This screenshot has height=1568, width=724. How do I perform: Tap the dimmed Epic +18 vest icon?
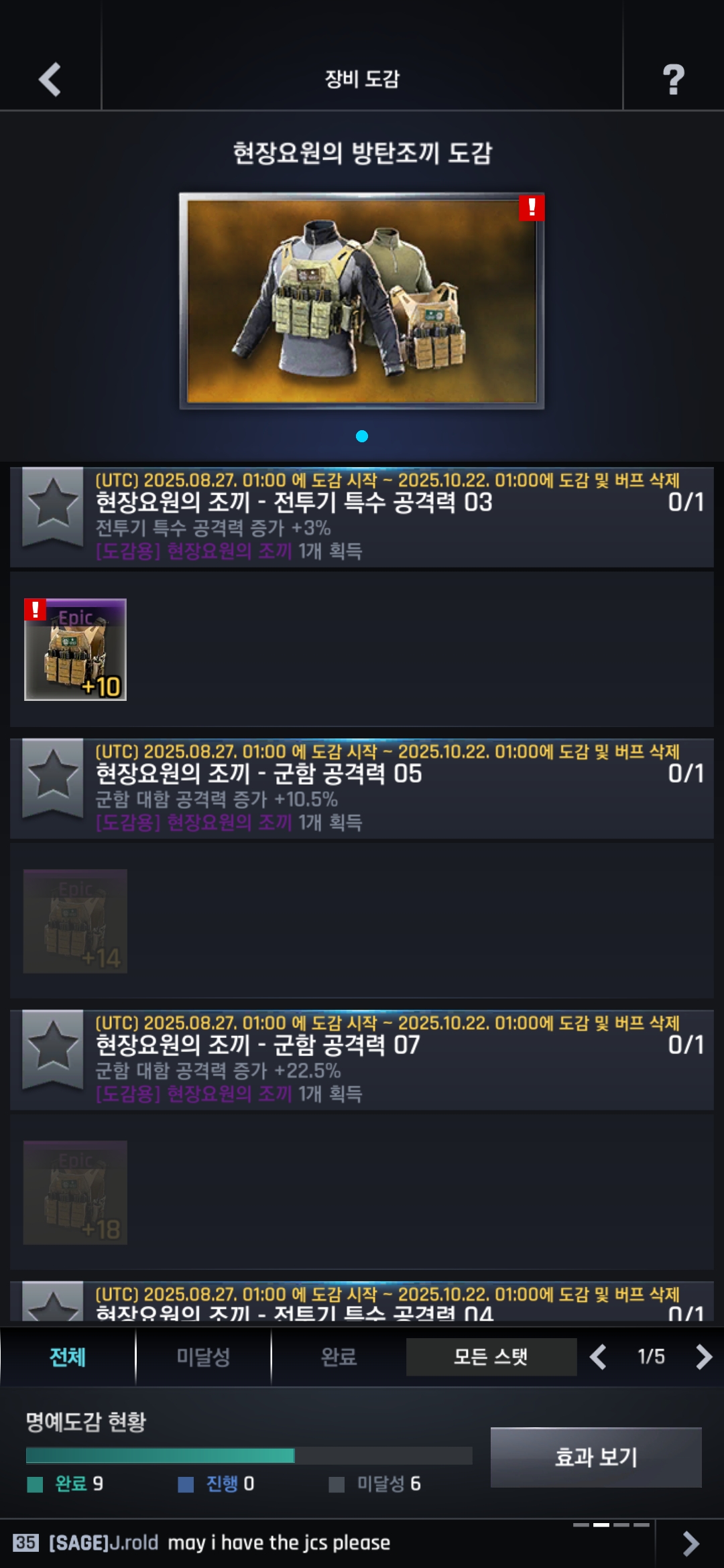click(x=75, y=1192)
